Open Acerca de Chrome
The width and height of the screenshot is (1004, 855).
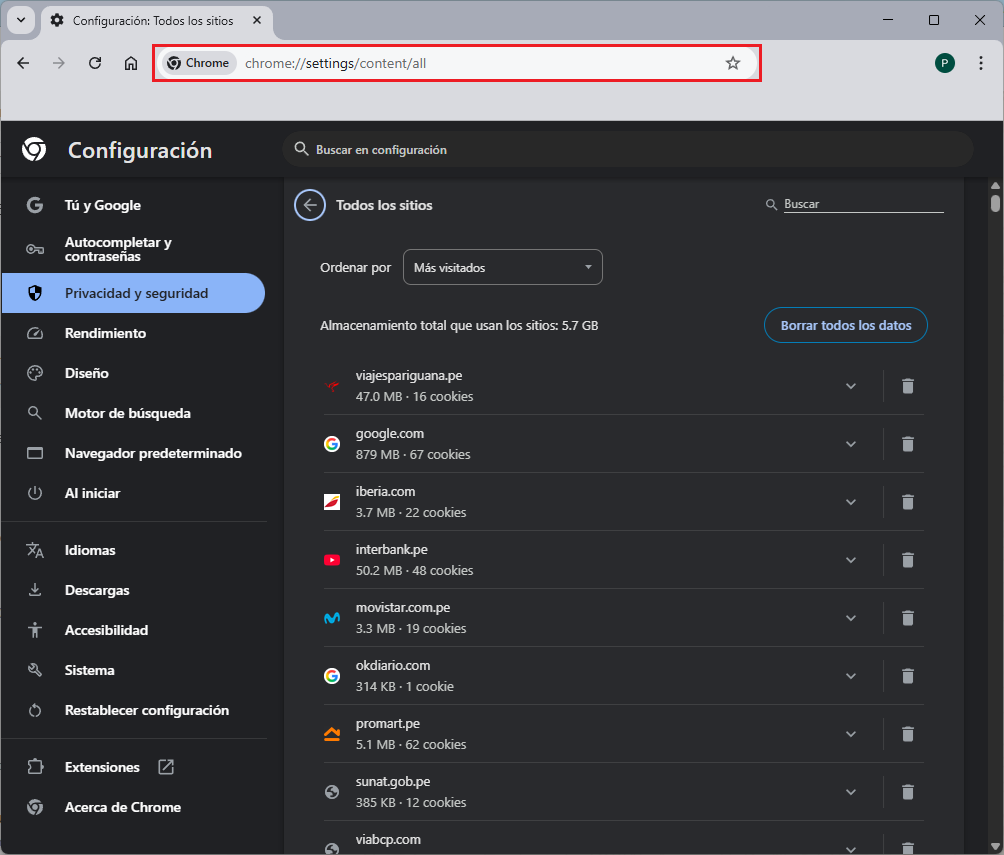point(133,807)
